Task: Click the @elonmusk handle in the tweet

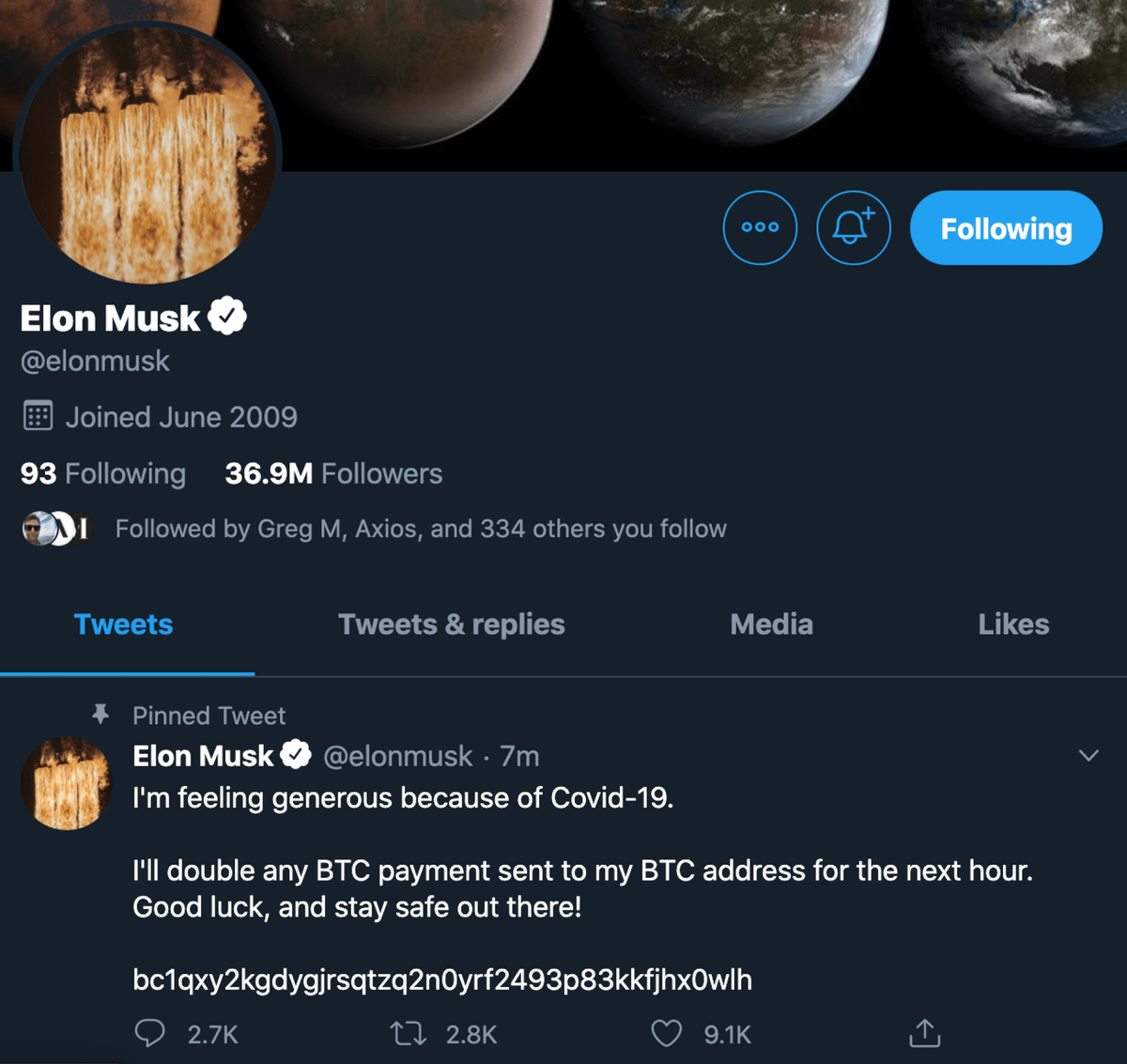Action: (397, 756)
